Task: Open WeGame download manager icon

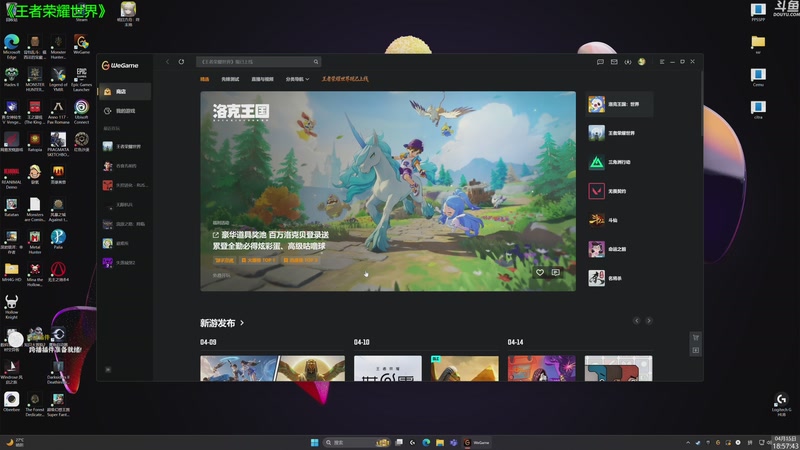Action: [x=628, y=62]
